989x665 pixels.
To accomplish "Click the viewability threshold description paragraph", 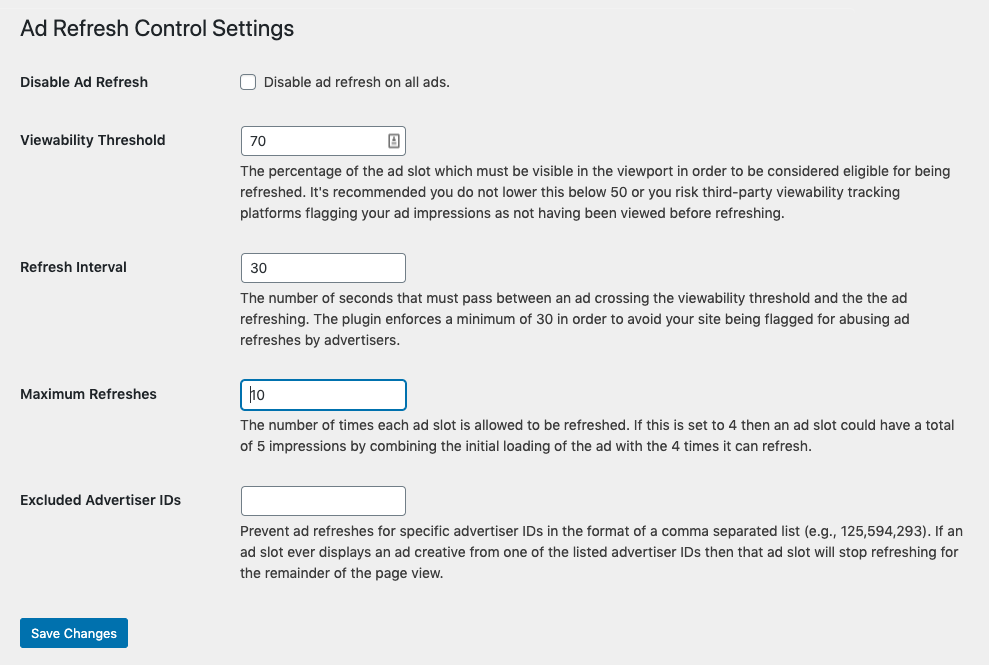I will tap(595, 192).
